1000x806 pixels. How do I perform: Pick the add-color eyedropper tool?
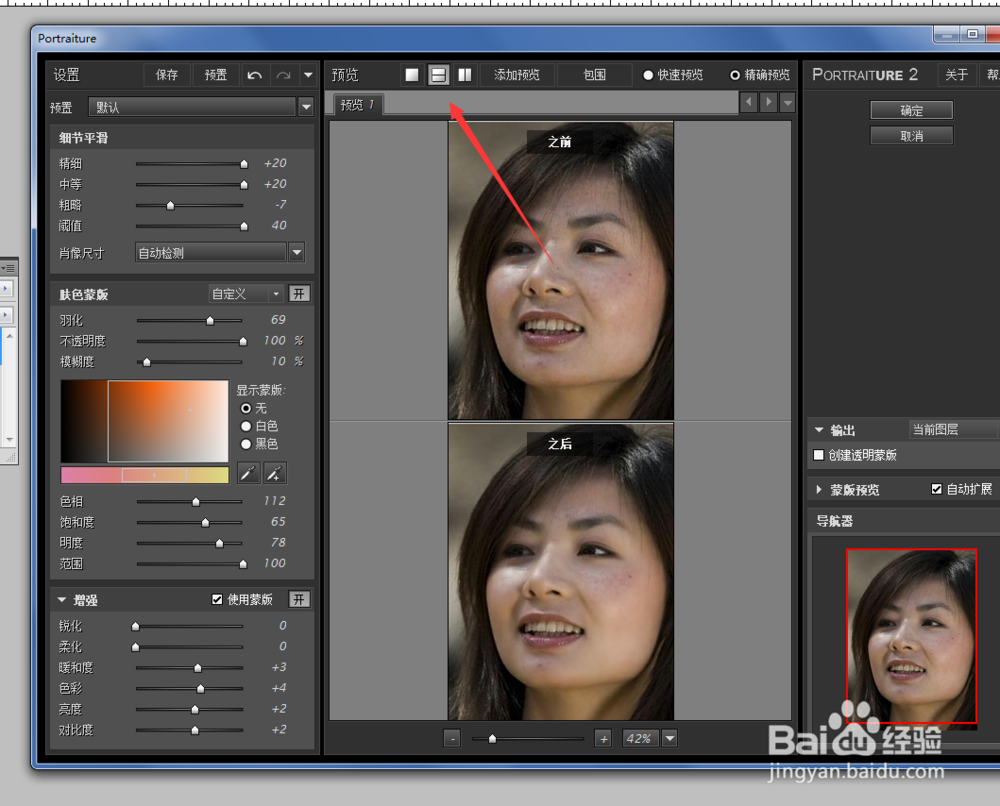coord(275,473)
